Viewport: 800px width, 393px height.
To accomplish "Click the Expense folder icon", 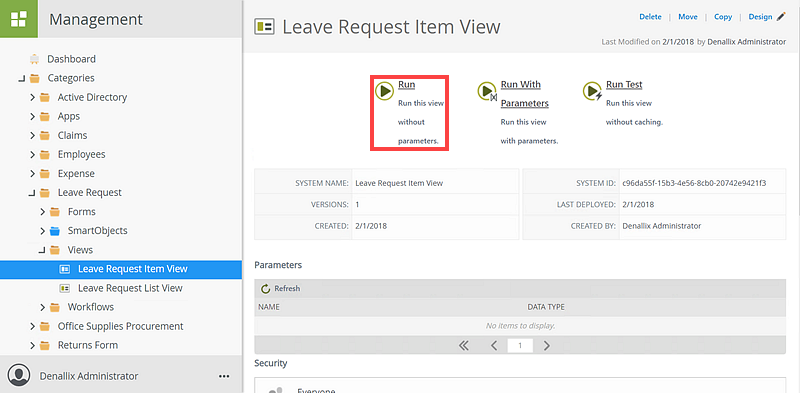I will (45, 174).
